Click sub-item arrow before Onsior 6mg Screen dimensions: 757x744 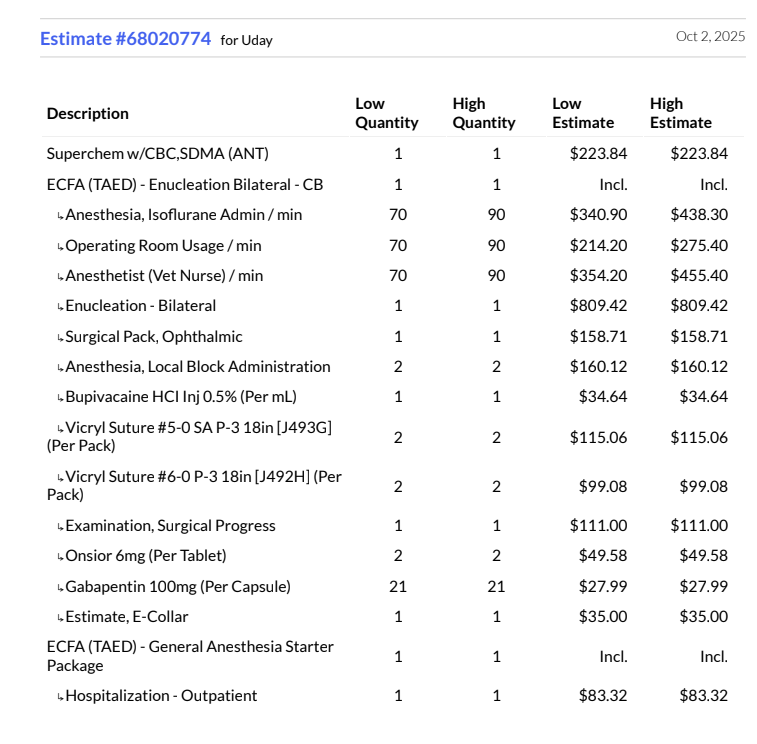click(60, 557)
